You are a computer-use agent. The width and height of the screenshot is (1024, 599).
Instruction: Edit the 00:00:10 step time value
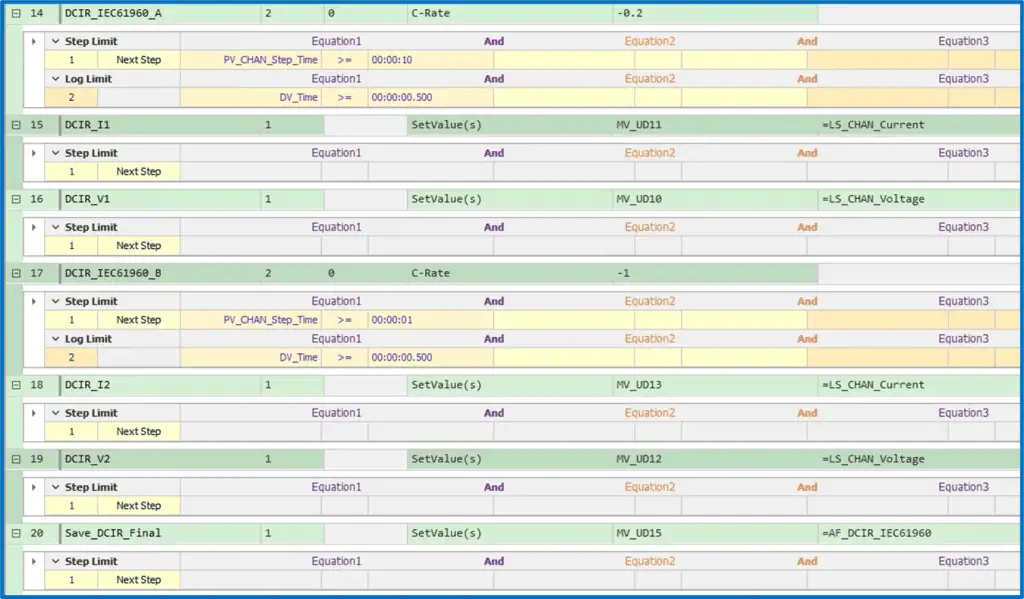pyautogui.click(x=430, y=60)
